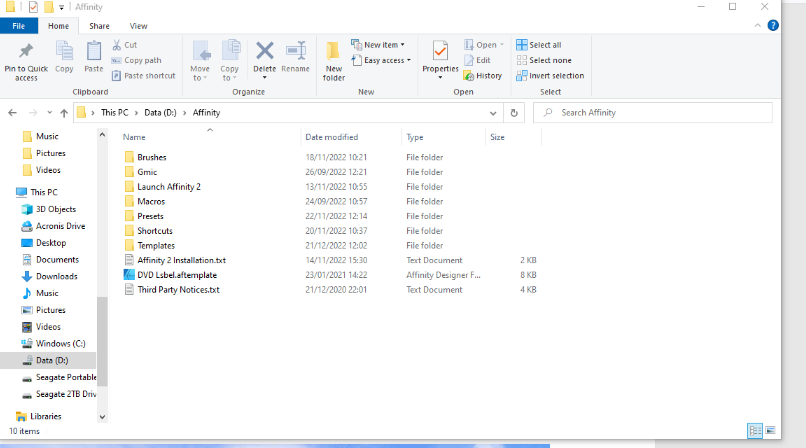Switch to Details view icon
The height and width of the screenshot is (448, 806).
[x=755, y=431]
